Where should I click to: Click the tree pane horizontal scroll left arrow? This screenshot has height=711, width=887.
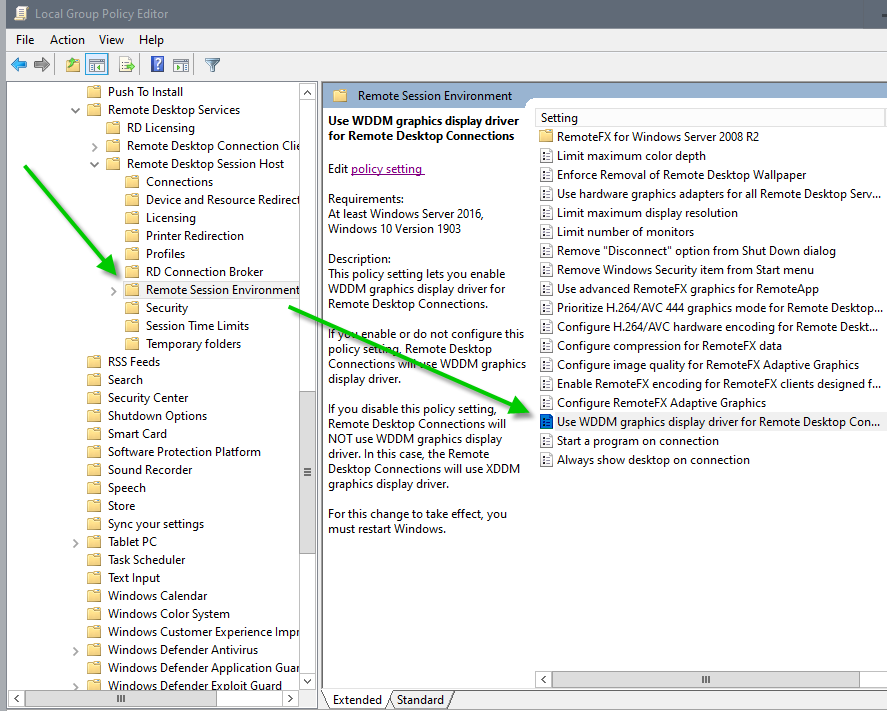click(x=16, y=699)
